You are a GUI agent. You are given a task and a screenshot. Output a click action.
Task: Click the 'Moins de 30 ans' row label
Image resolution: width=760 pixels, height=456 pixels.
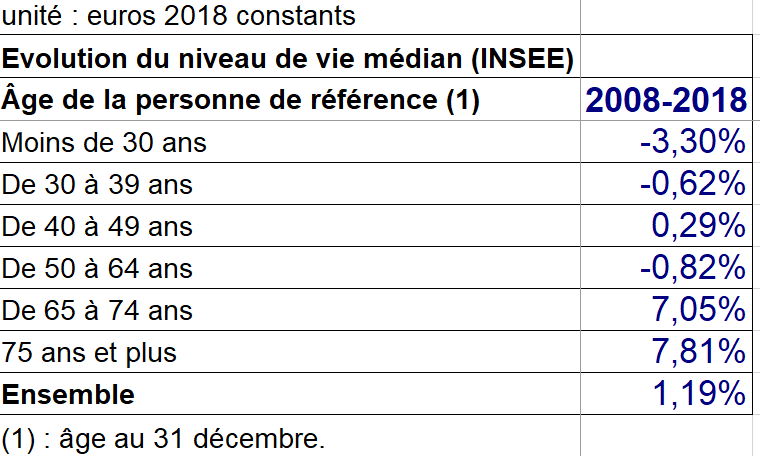(x=290, y=142)
